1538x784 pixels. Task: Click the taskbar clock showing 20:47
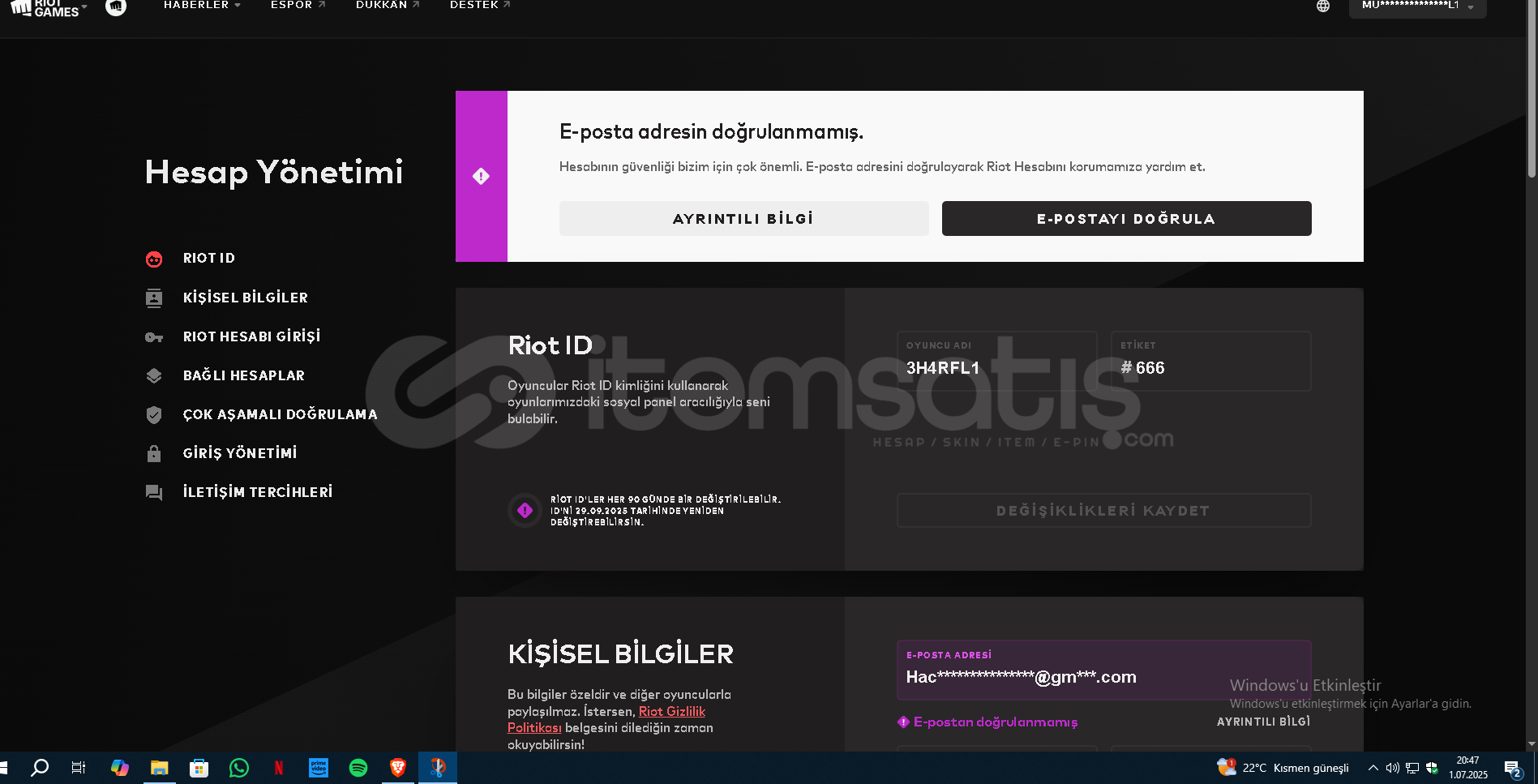pos(1468,768)
